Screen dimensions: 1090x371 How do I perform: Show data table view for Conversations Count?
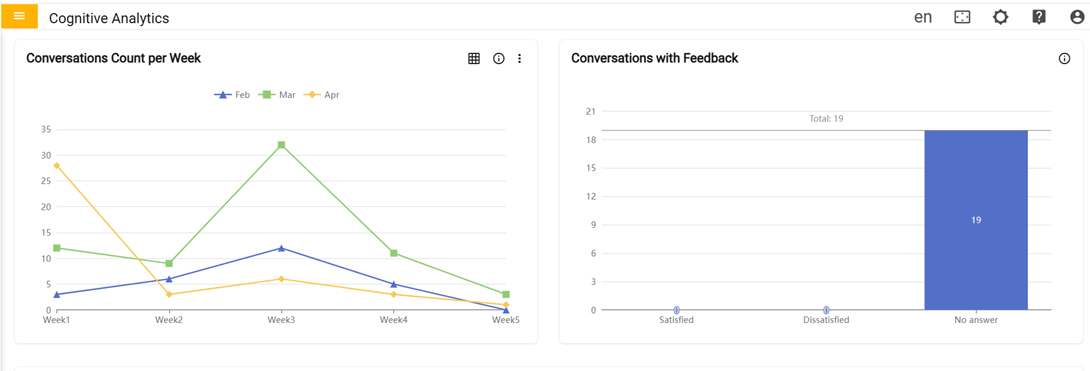pyautogui.click(x=474, y=59)
